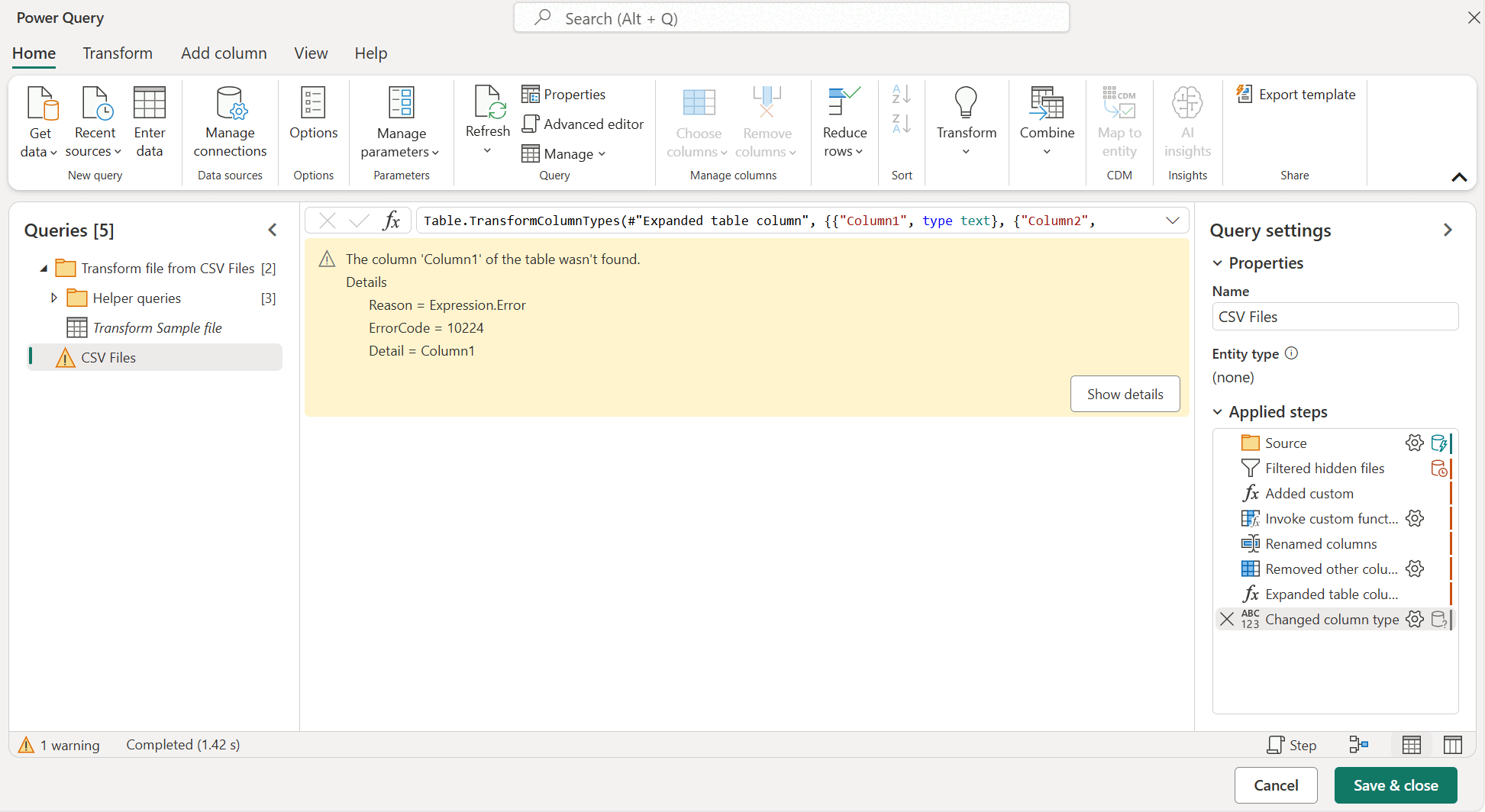Open settings gear for Removed other columns step
The height and width of the screenshot is (812, 1485).
[1415, 569]
